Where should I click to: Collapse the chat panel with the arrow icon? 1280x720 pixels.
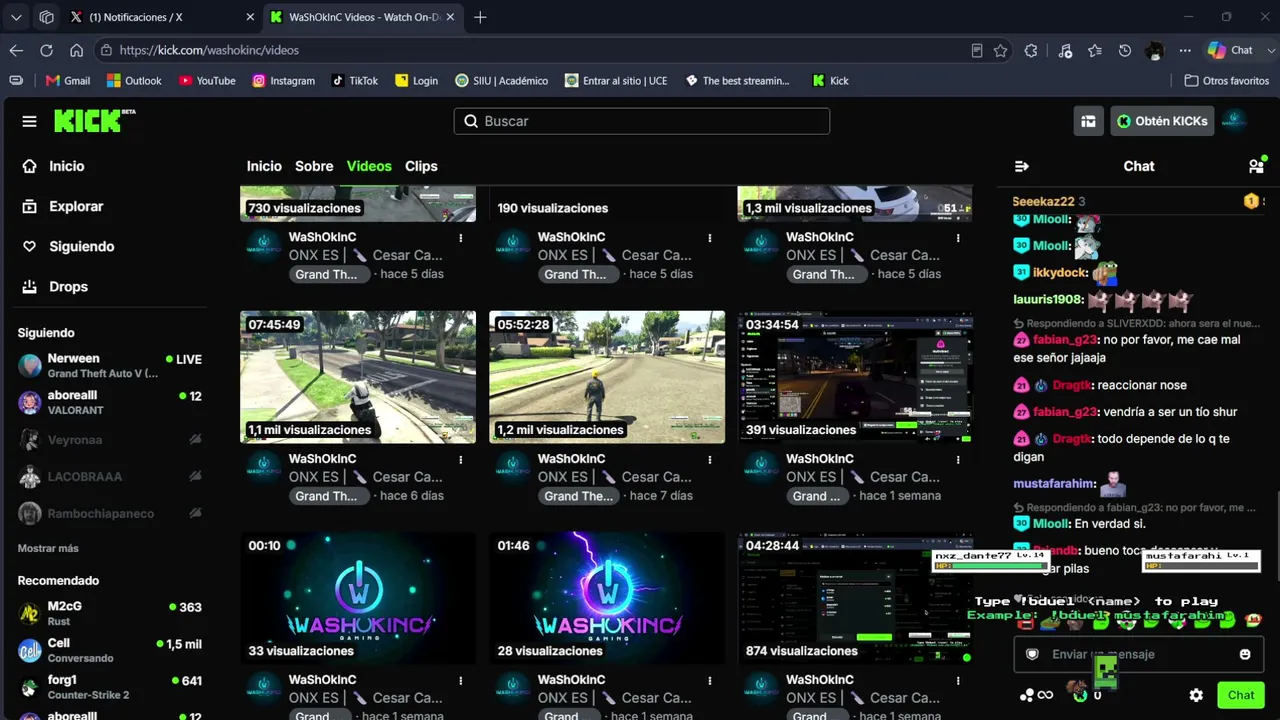tap(1021, 166)
